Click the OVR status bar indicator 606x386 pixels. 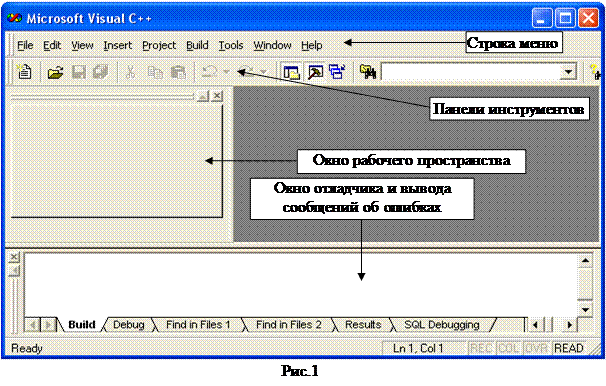click(x=536, y=348)
